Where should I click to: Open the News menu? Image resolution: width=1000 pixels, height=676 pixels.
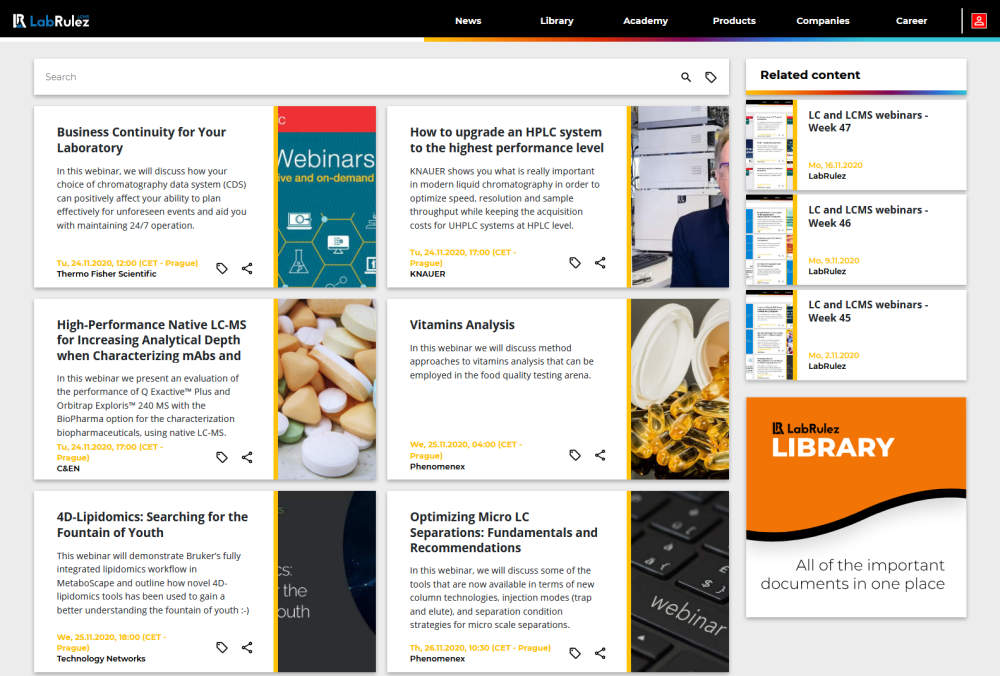pyautogui.click(x=468, y=21)
